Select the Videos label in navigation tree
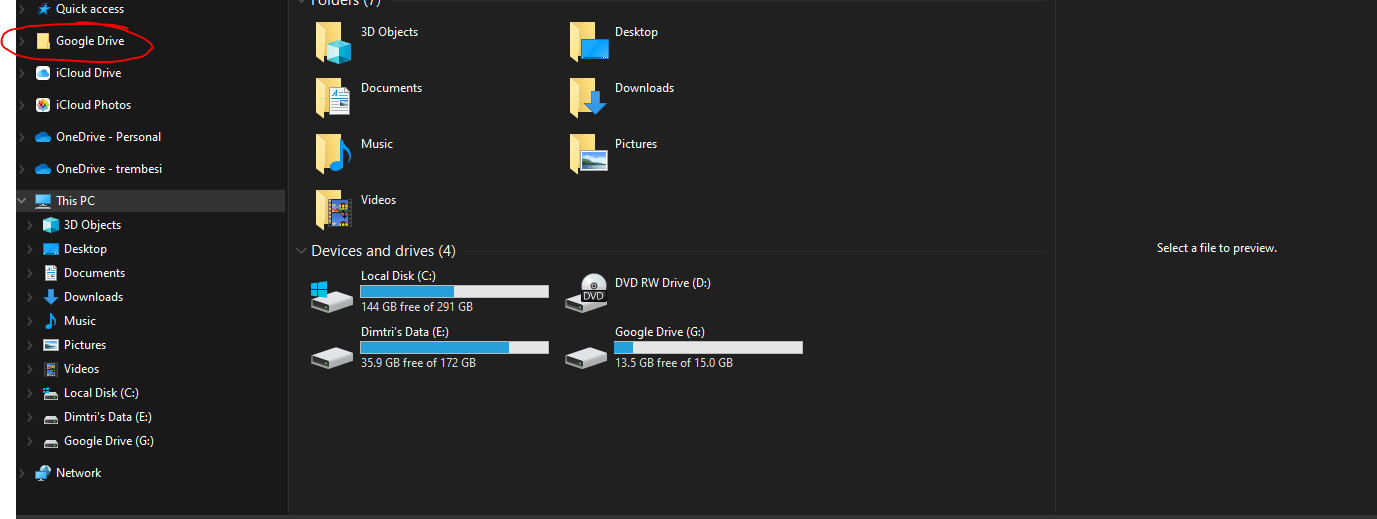Image resolution: width=1377 pixels, height=519 pixels. coord(82,369)
